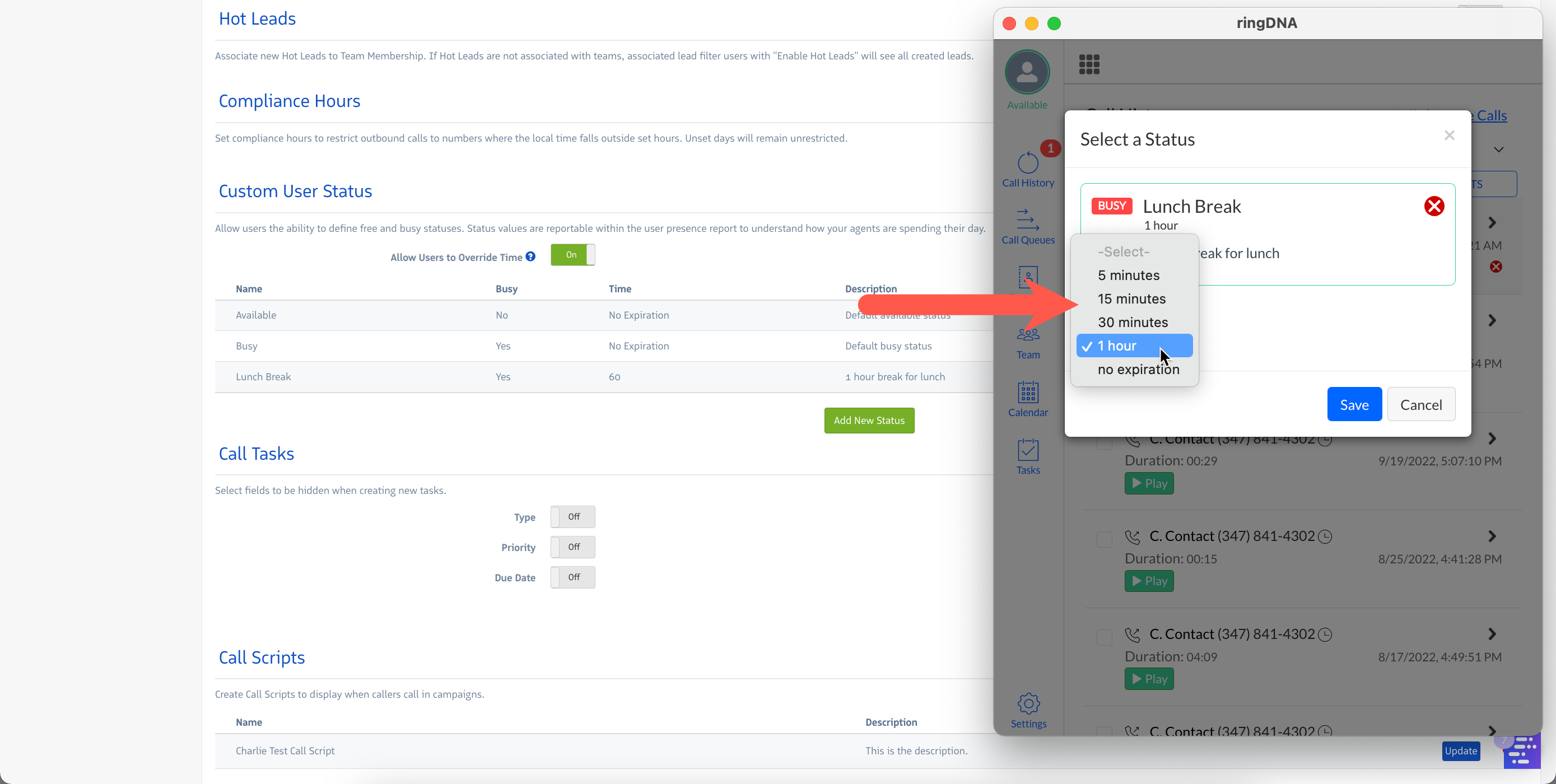The height and width of the screenshot is (784, 1556).
Task: Toggle the Allow Users to Override Time switch
Action: click(572, 255)
